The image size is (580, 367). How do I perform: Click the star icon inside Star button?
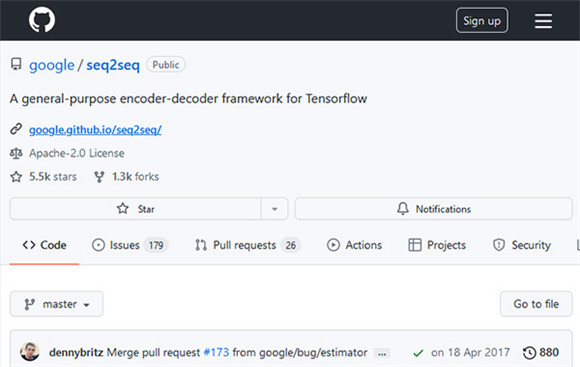click(123, 209)
